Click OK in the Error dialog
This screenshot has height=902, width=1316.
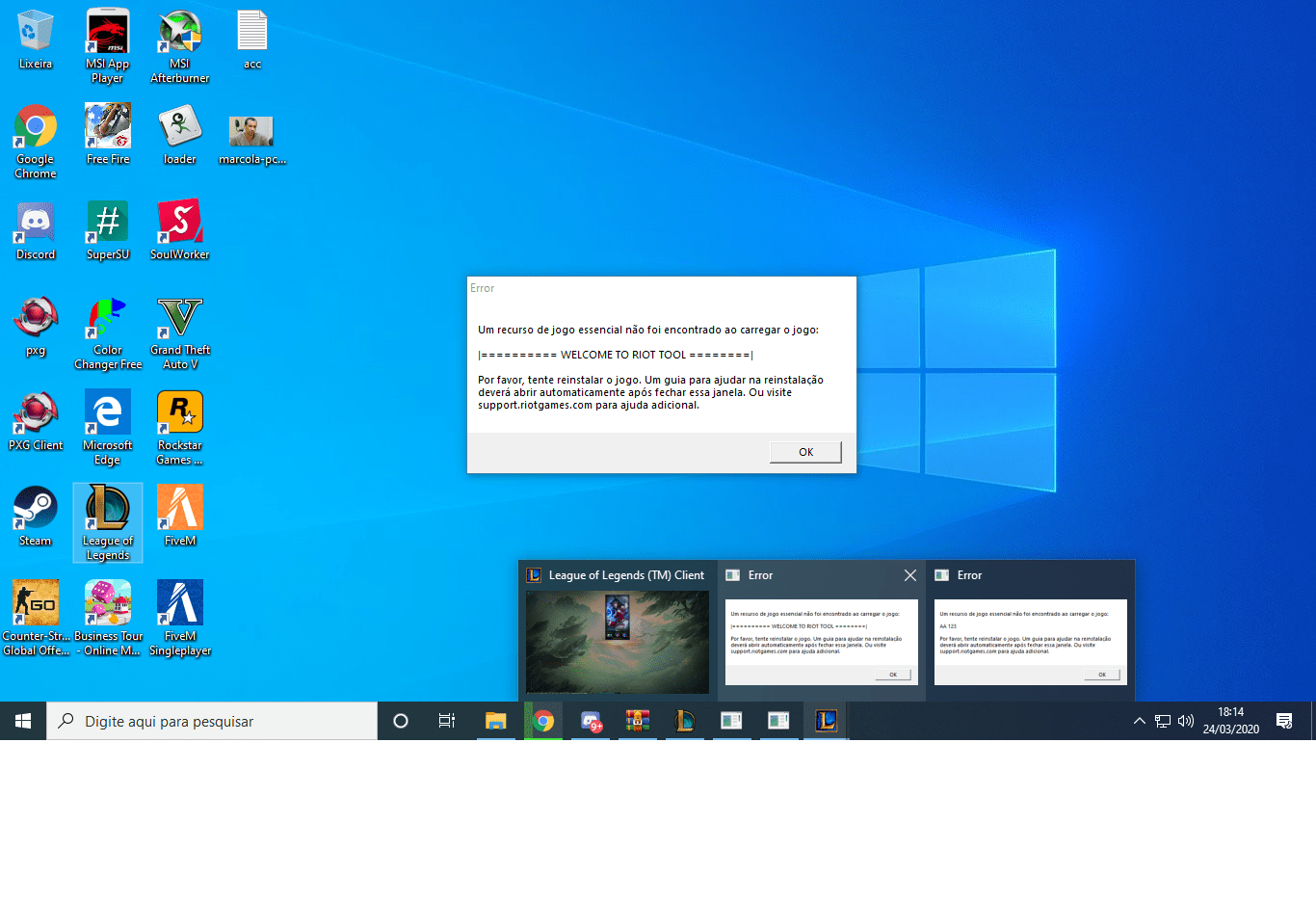805,452
